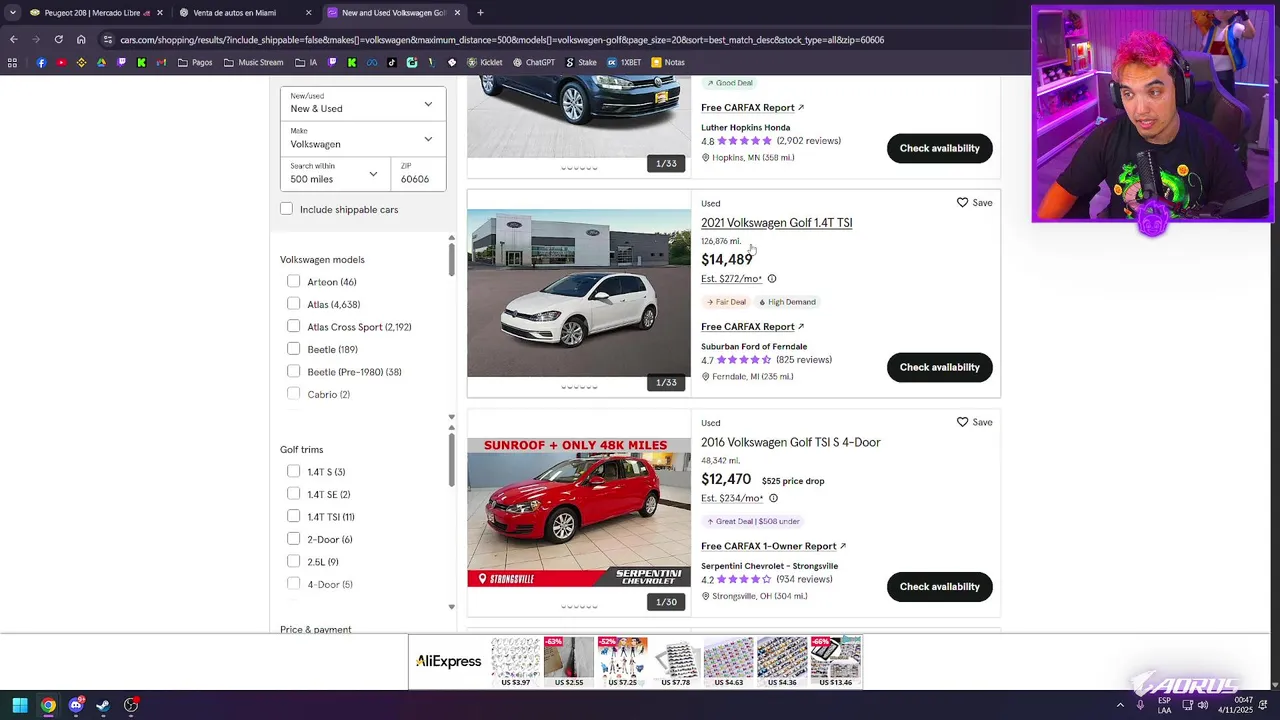Switch to Peugeot 208 Mercado Libre tab
1280x720 pixels.
point(97,13)
